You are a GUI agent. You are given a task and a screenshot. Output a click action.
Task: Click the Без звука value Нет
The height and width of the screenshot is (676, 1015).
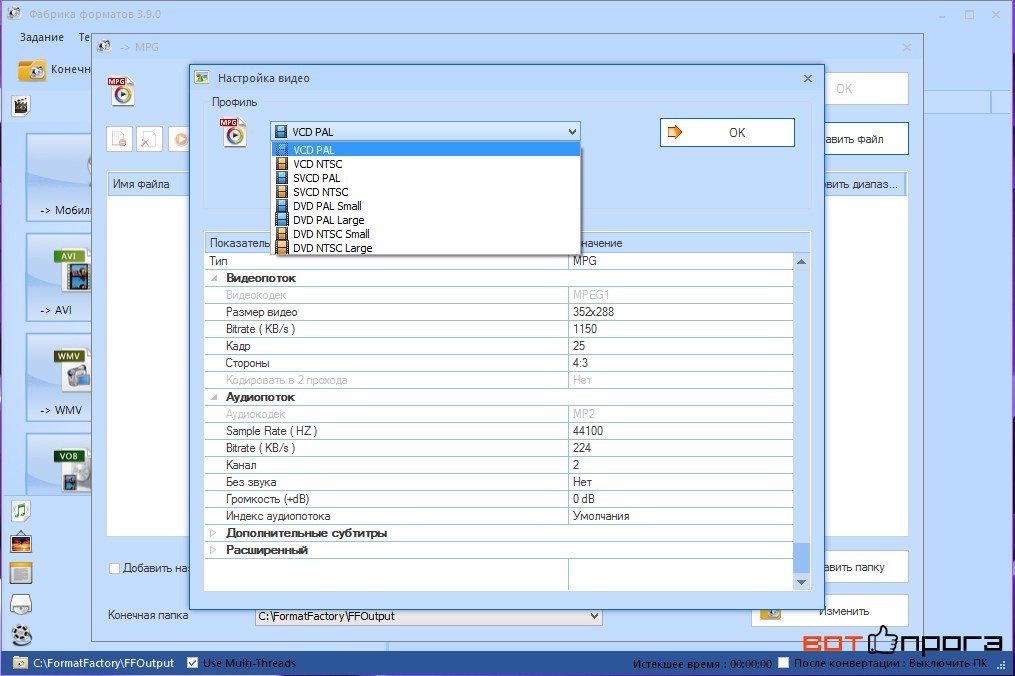680,482
